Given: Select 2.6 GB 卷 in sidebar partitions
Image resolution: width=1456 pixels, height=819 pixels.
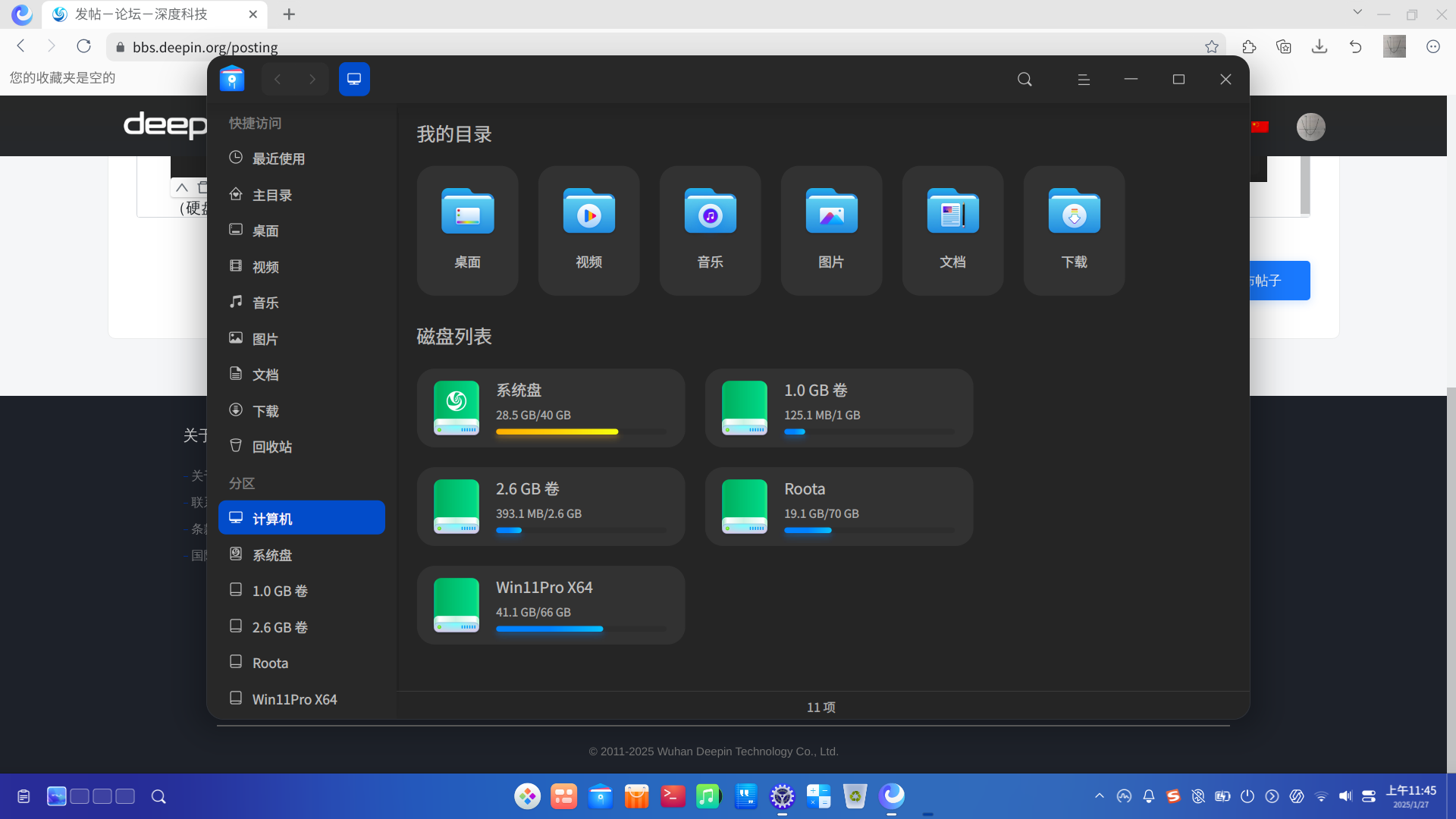Looking at the screenshot, I should click(x=302, y=627).
